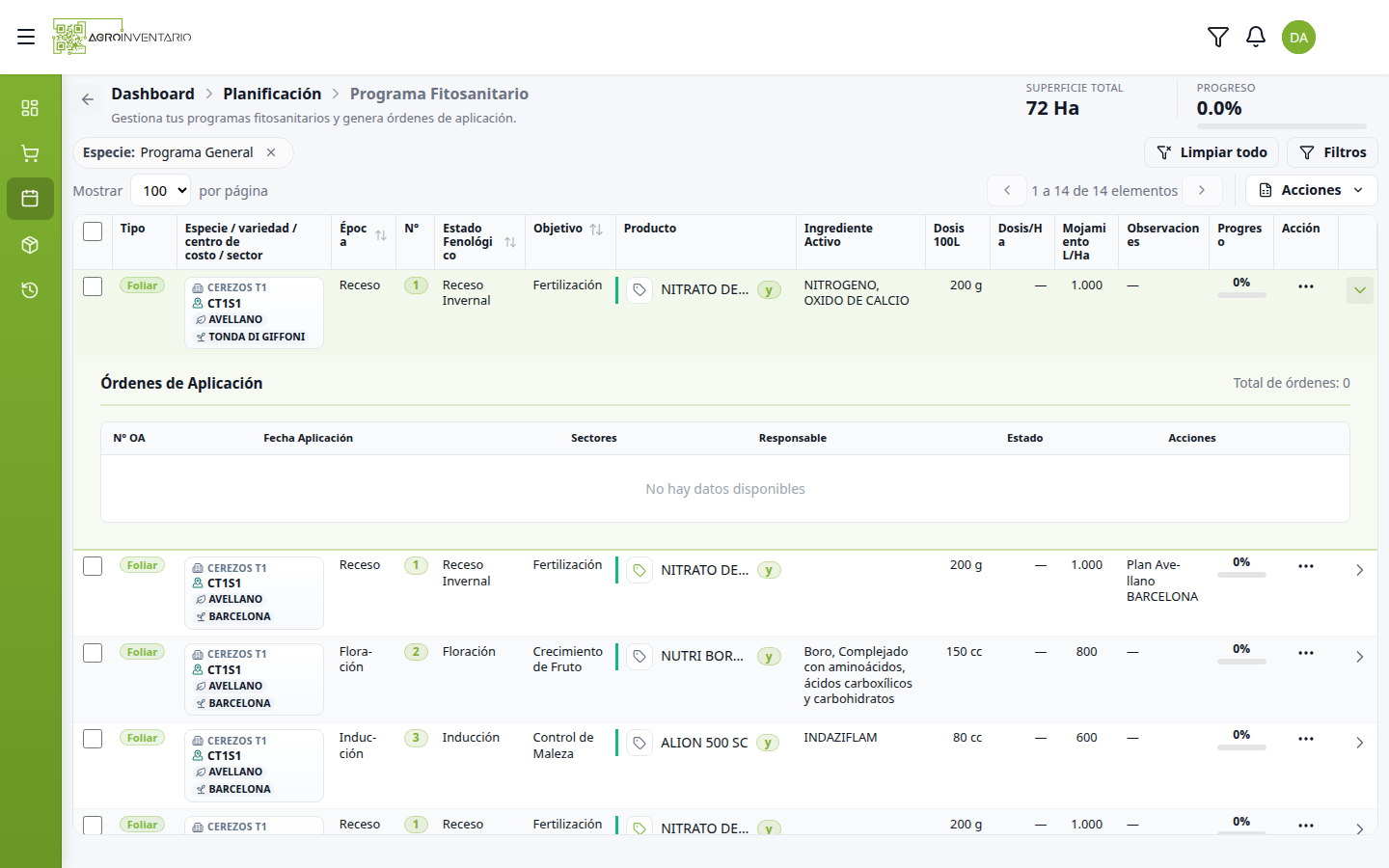Expand the NUTRI BOR Floración row
Image resolution: width=1389 pixels, height=868 pixels.
tap(1360, 657)
